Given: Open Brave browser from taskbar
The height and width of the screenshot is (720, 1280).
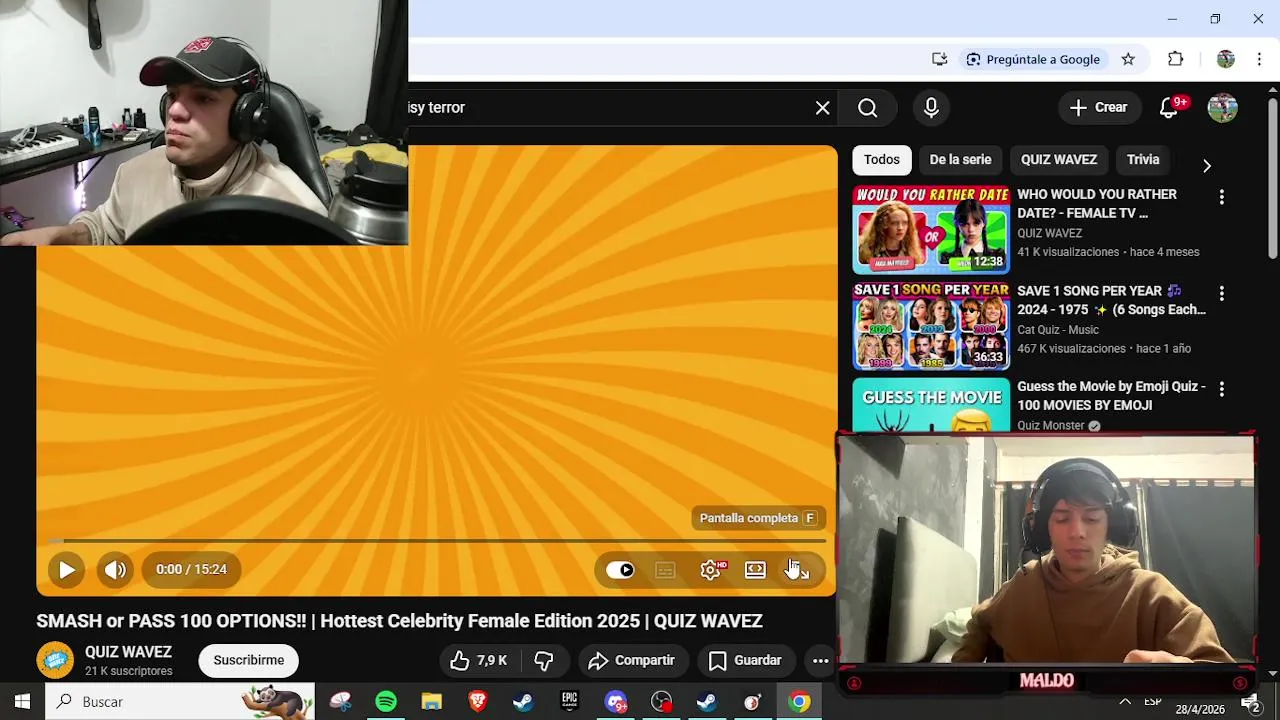Looking at the screenshot, I should tap(477, 702).
